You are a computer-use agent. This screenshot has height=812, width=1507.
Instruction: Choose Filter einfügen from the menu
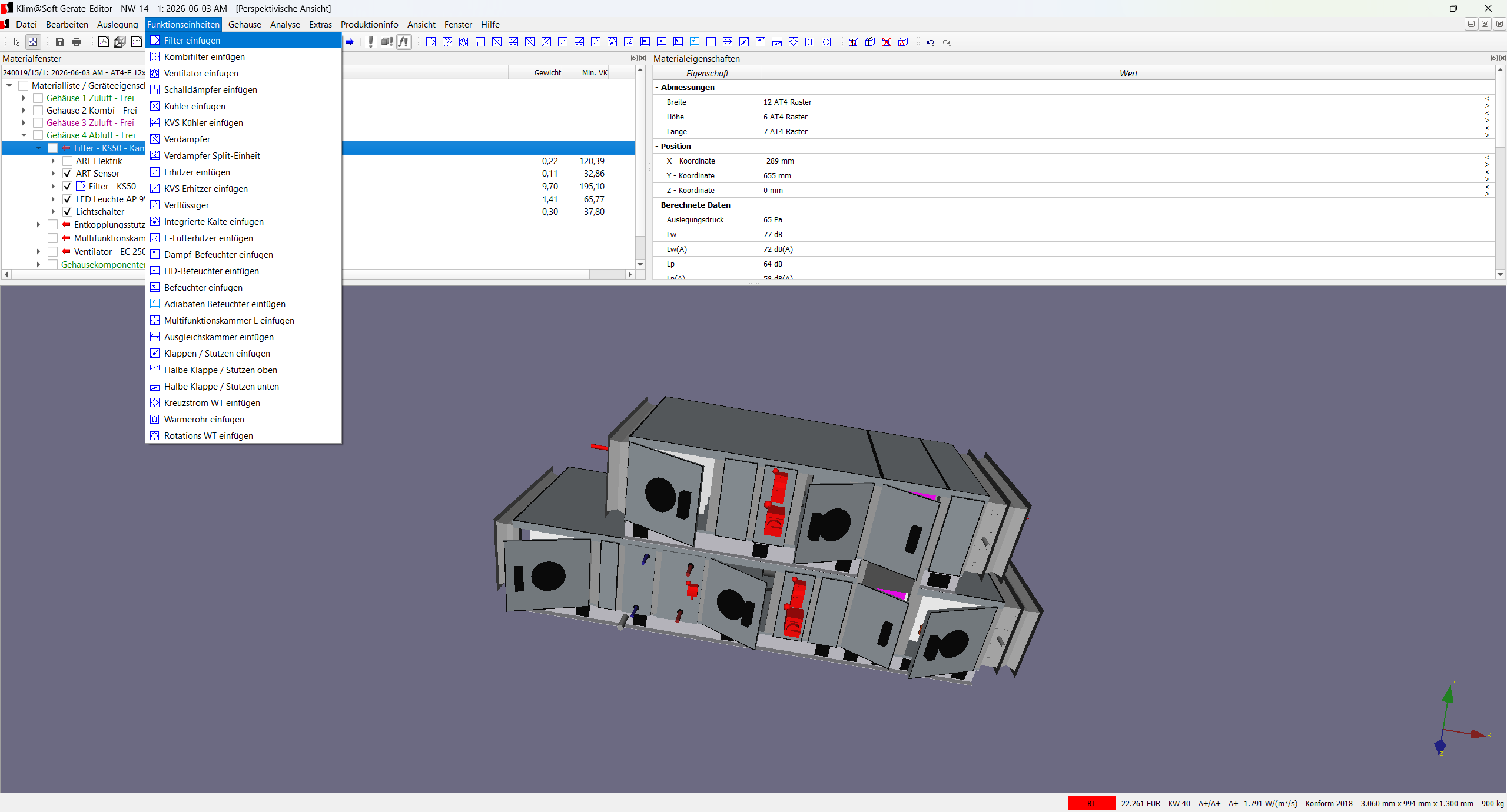[243, 41]
